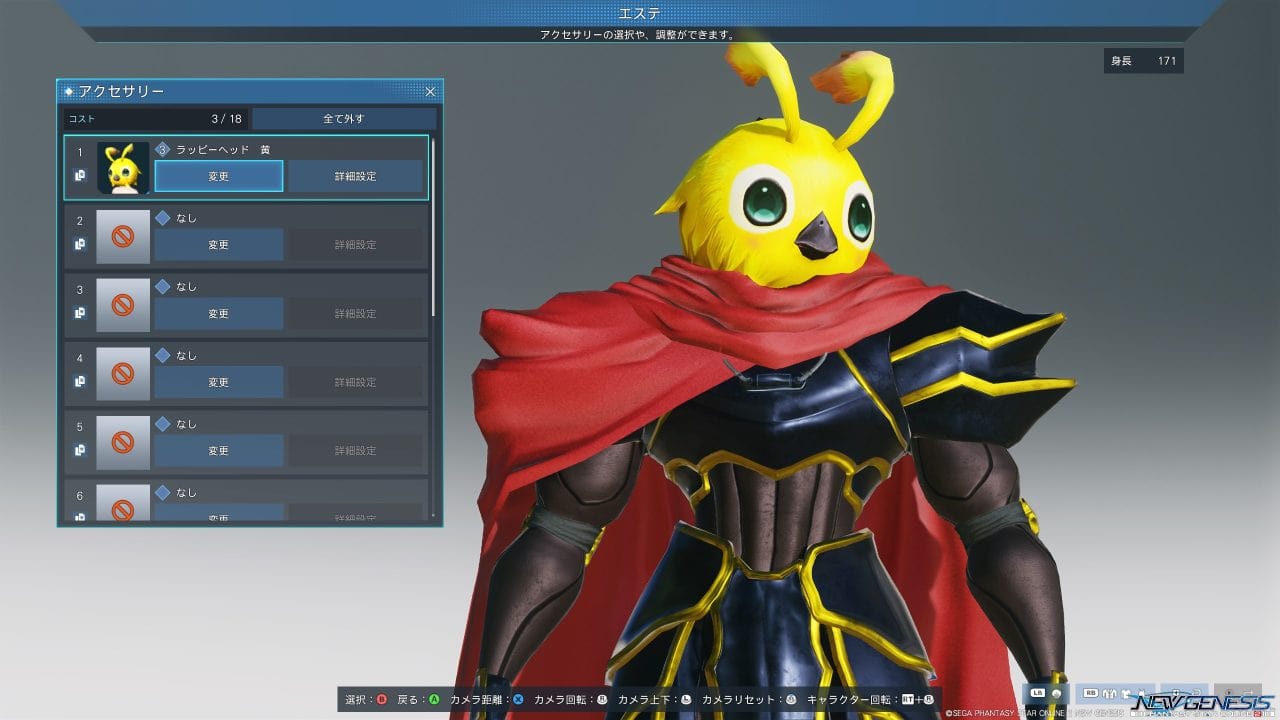This screenshot has width=1280, height=720.
Task: Open 詳細設定 for ラッピーヘッド 黄
Action: 356,176
